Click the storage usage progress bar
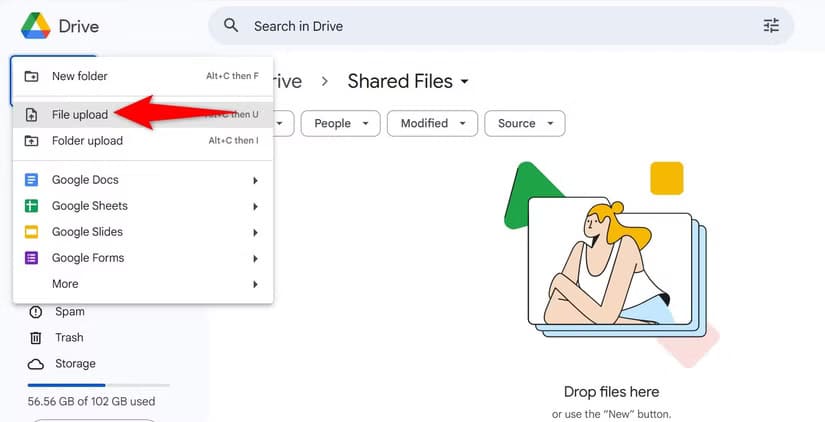This screenshot has width=825, height=422. (99, 386)
